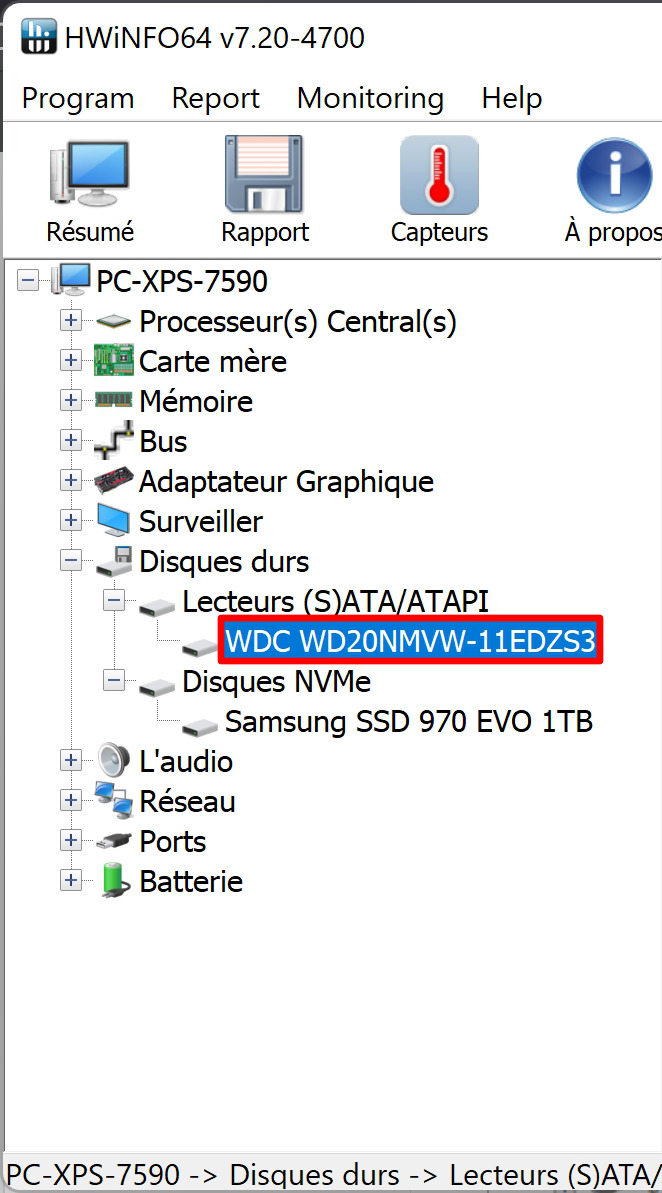
Task: Collapse the Disques durs node
Action: tap(71, 561)
